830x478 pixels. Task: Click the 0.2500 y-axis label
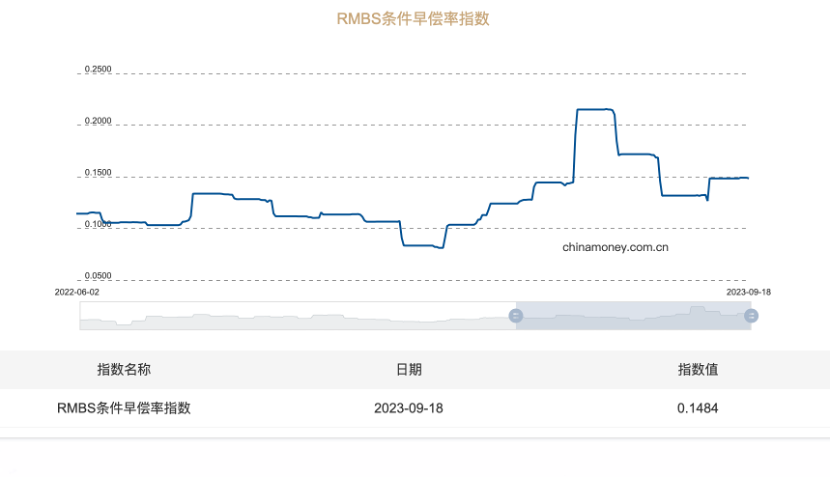click(98, 69)
